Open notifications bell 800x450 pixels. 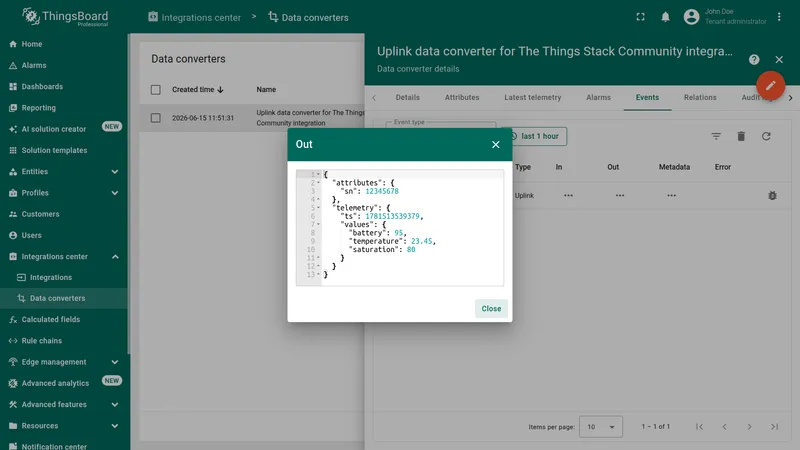[665, 17]
